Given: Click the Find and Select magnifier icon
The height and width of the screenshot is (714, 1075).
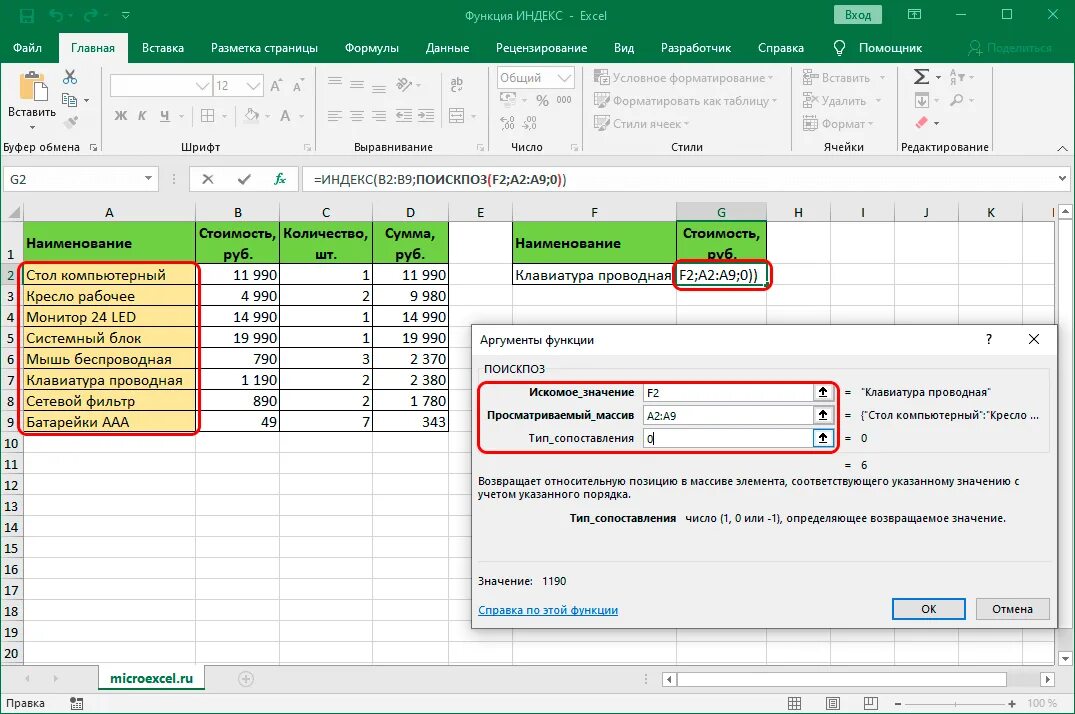Looking at the screenshot, I should pos(956,100).
